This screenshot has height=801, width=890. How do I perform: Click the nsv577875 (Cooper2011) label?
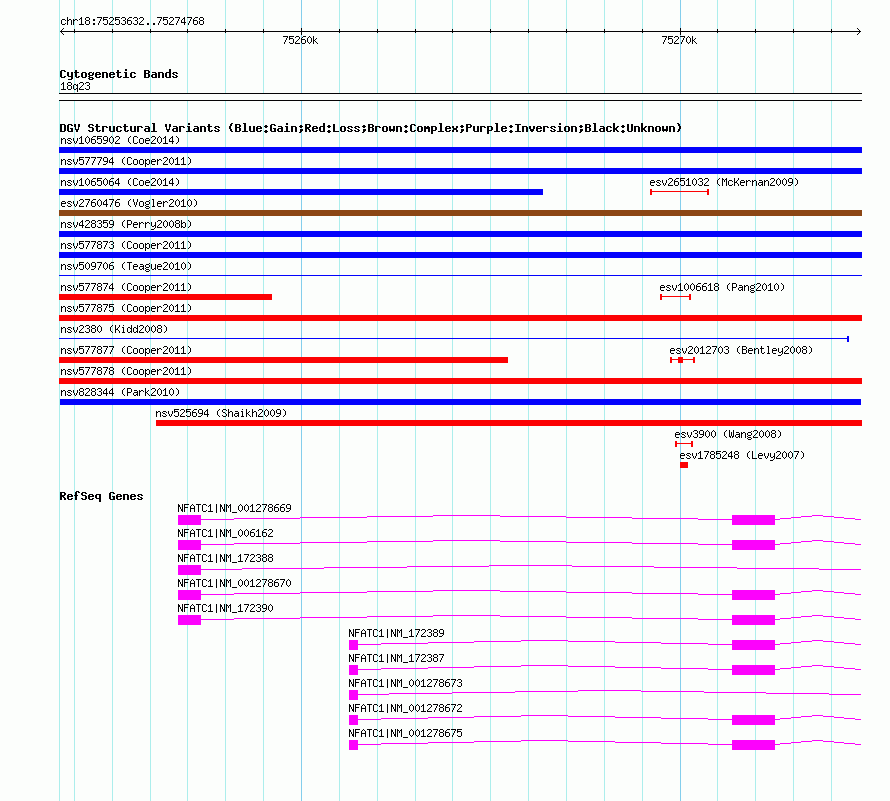(126, 308)
